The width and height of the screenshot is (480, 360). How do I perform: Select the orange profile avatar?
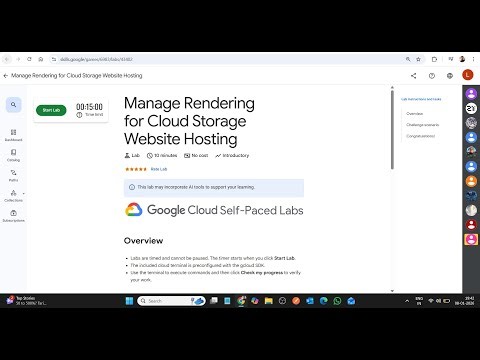471,181
